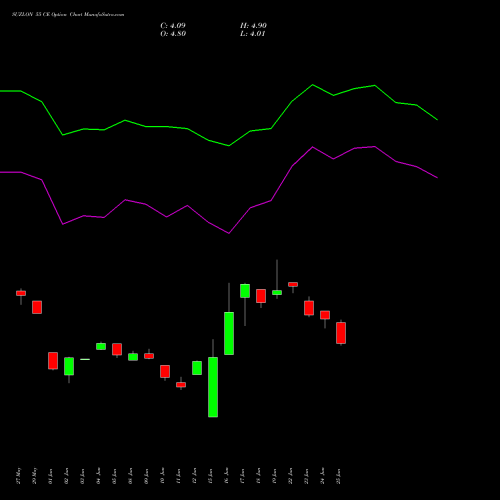The height and width of the screenshot is (500, 500).
Task: Click the 29 May date label
Action: (35, 476)
